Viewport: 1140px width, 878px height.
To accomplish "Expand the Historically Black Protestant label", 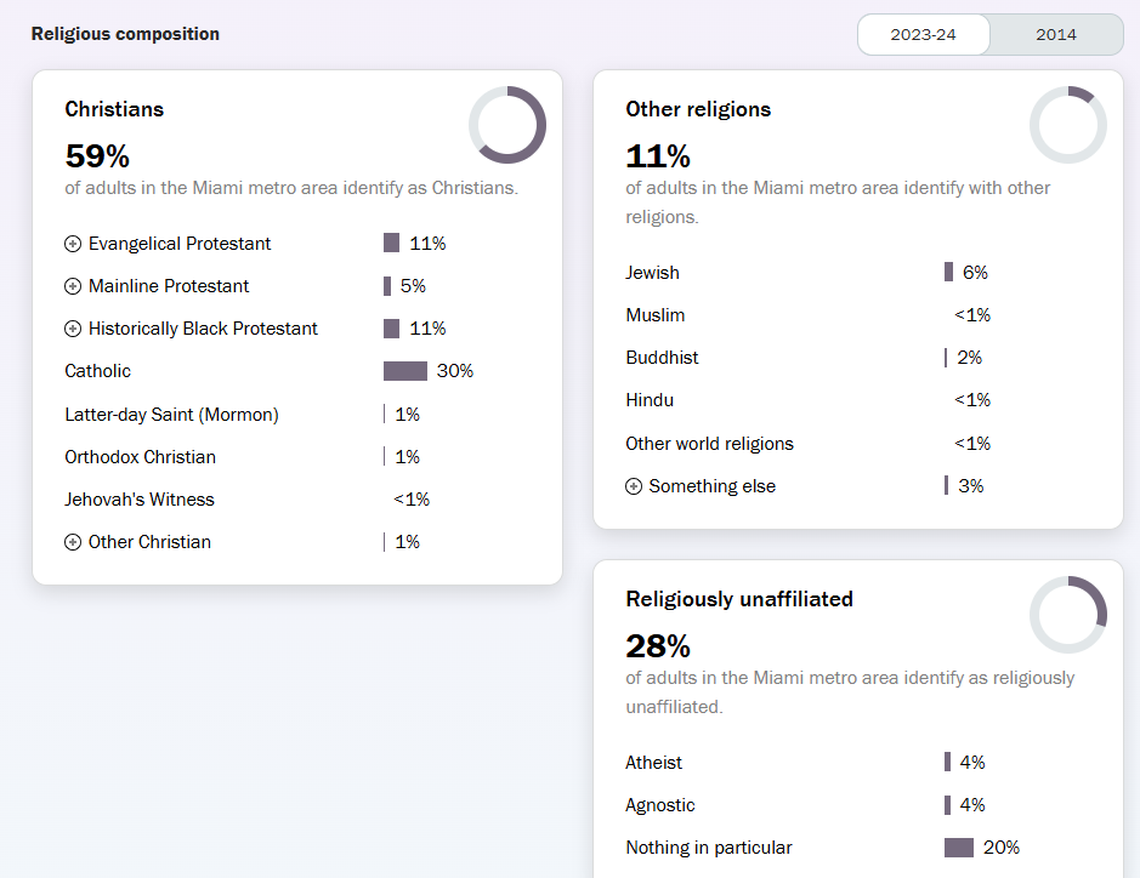I will point(203,329).
